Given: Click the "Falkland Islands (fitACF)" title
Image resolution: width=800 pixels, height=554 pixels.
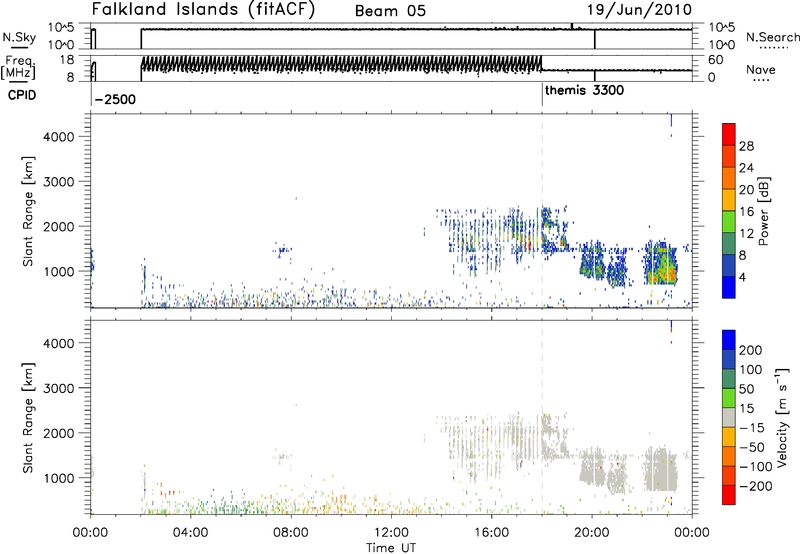Looking at the screenshot, I should (x=203, y=10).
